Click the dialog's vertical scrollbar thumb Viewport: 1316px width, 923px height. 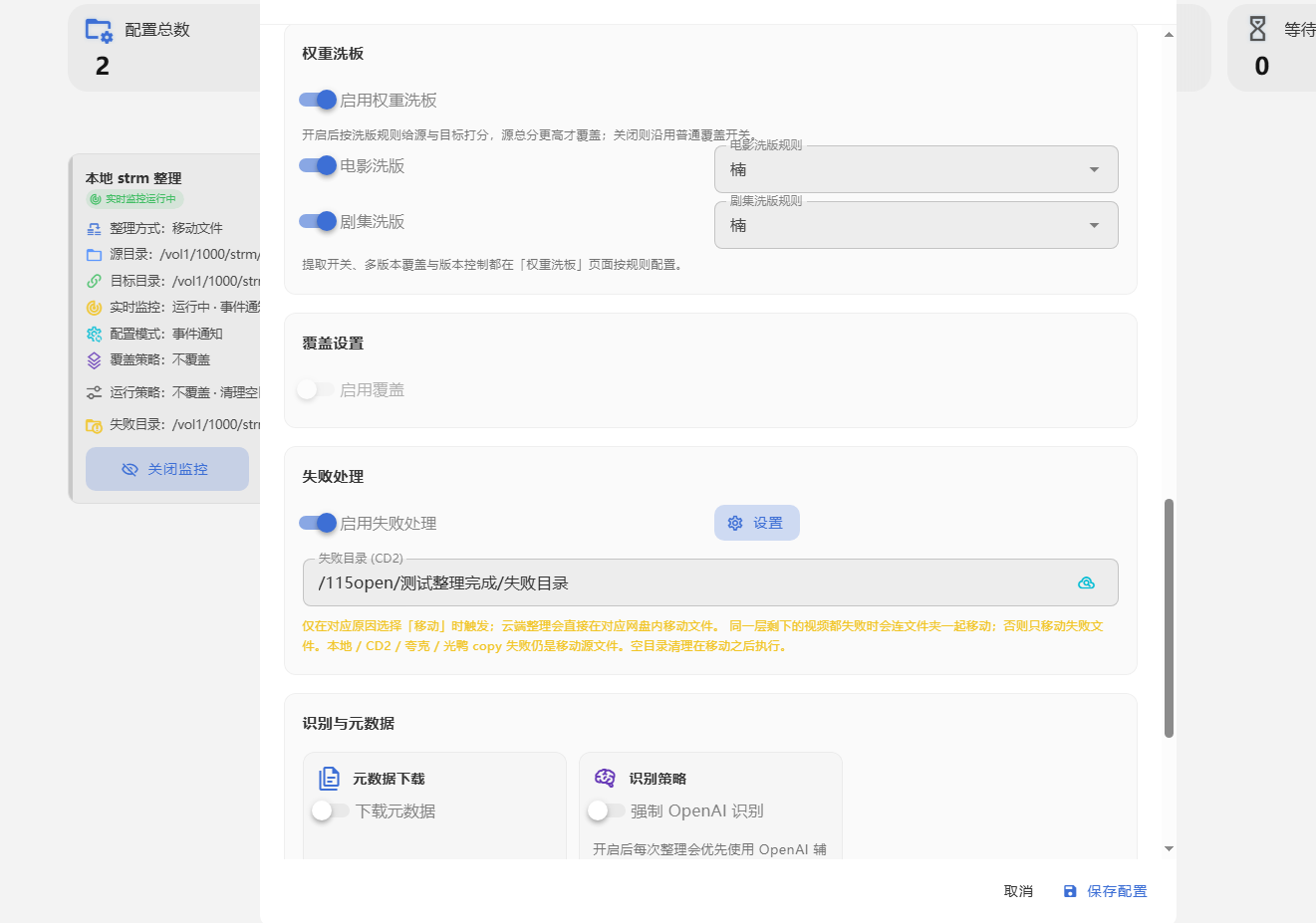[x=1169, y=618]
